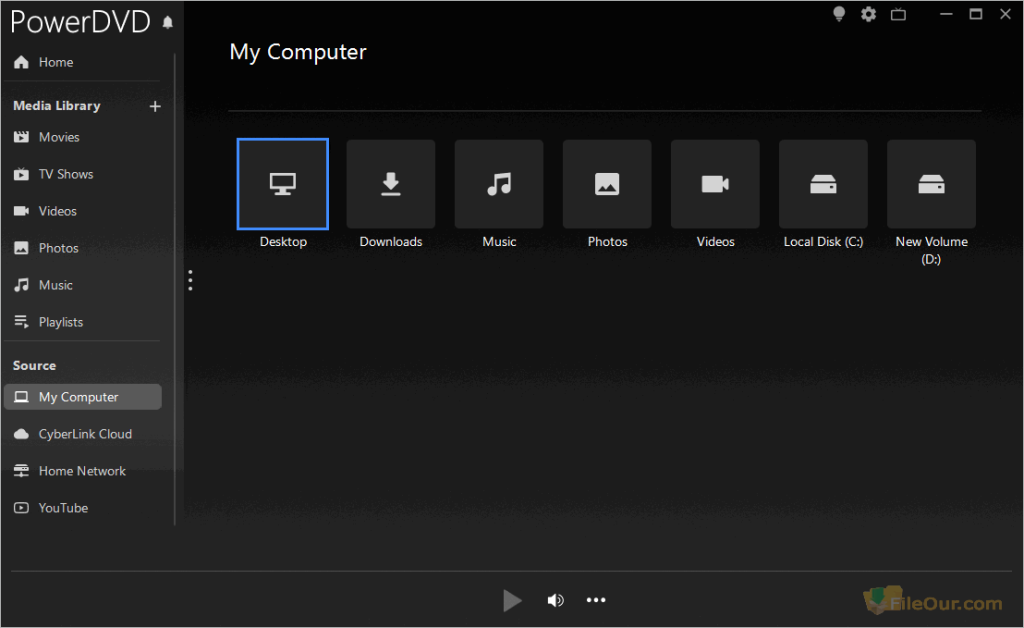This screenshot has height=628, width=1024.
Task: Mute audio with the speaker icon
Action: (556, 600)
